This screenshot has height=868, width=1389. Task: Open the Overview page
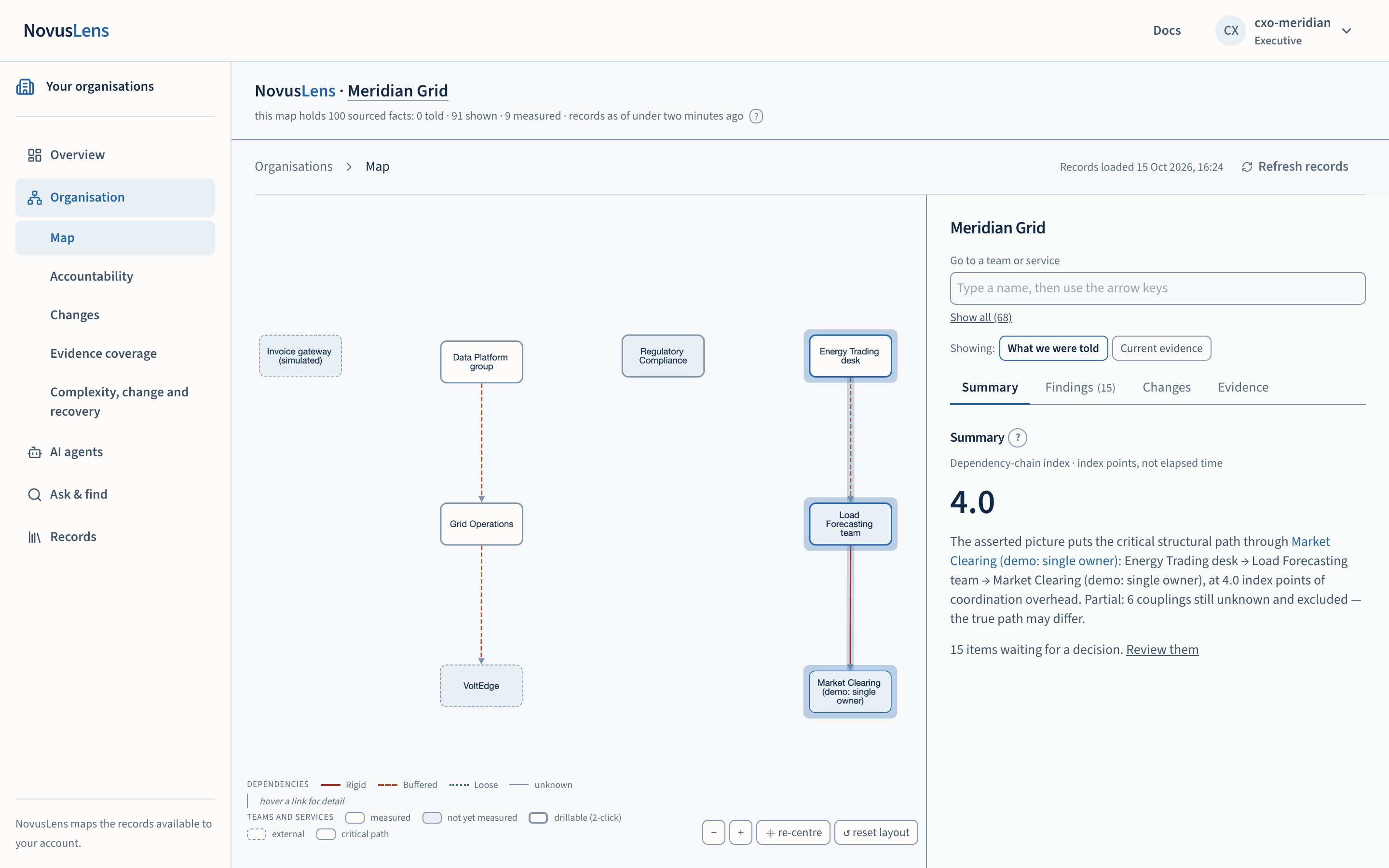pyautogui.click(x=115, y=155)
